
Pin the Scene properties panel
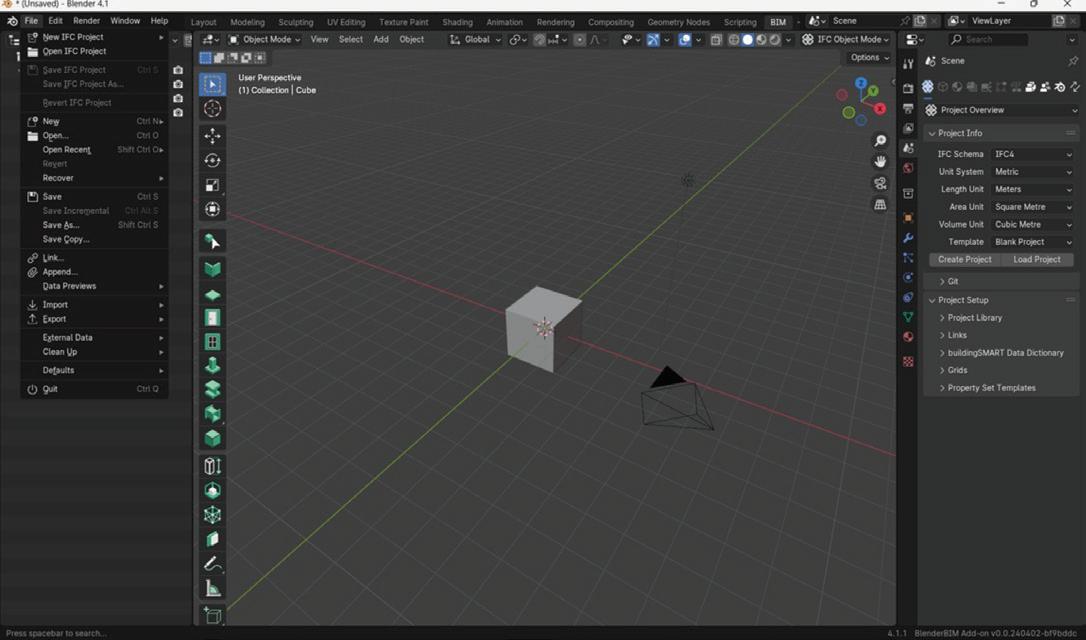click(x=1073, y=61)
